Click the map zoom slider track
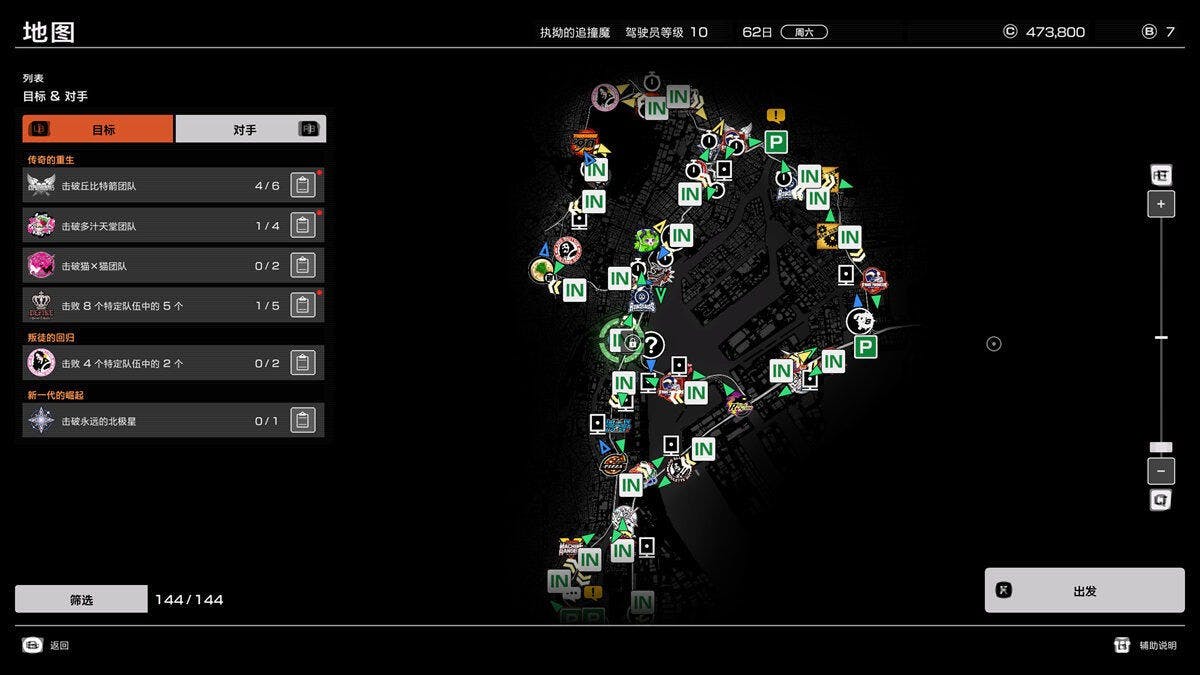1200x675 pixels. click(1161, 337)
